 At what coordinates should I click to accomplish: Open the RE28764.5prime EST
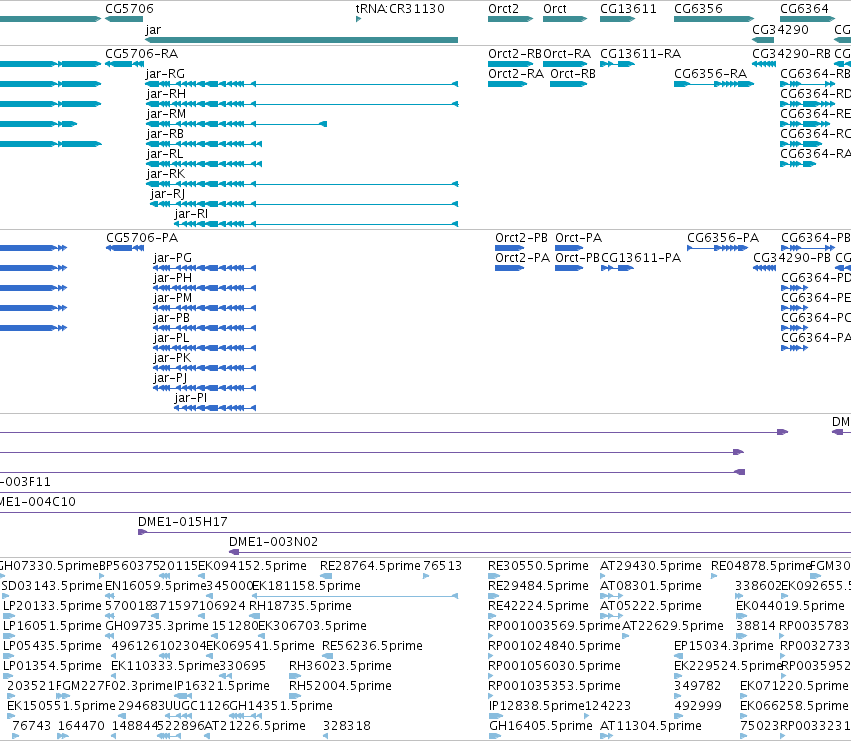pyautogui.click(x=326, y=576)
